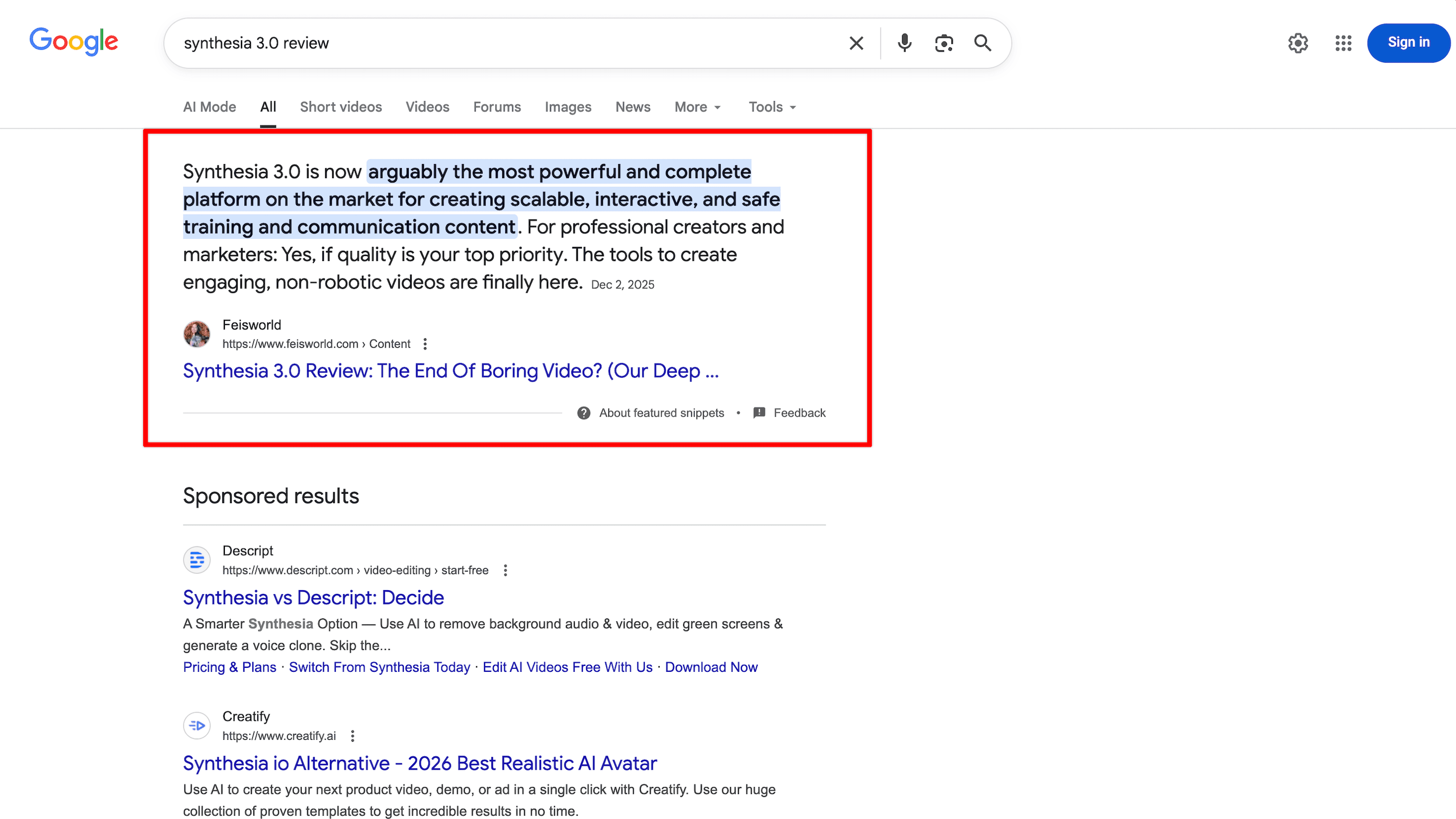Click the About featured snippets question icon

pos(584,413)
